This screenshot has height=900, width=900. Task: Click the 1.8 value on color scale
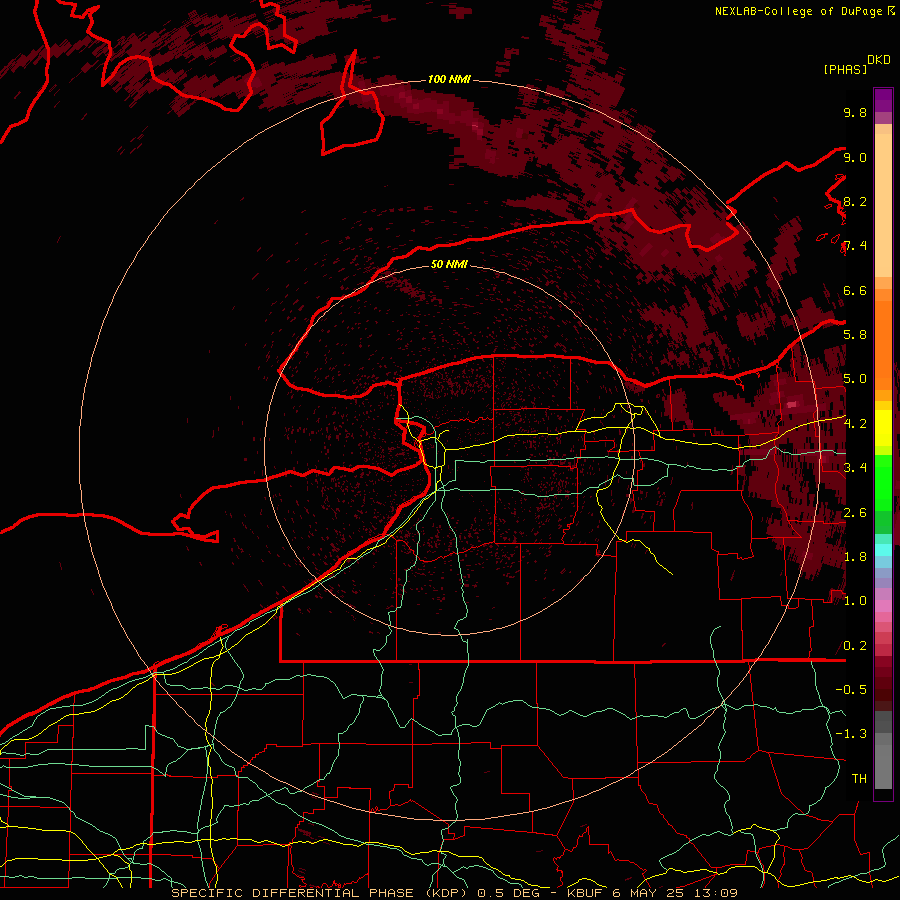point(855,557)
